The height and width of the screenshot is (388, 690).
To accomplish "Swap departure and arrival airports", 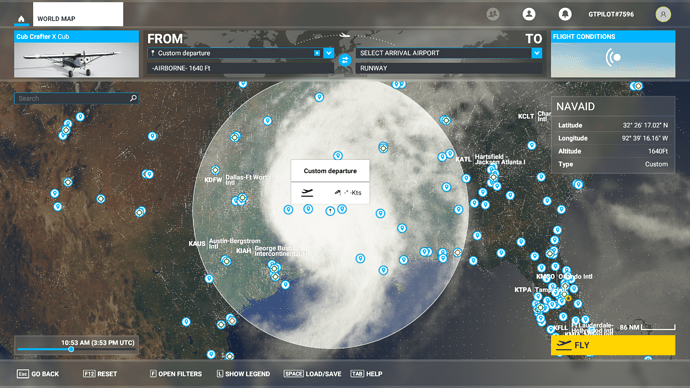I will 345,60.
